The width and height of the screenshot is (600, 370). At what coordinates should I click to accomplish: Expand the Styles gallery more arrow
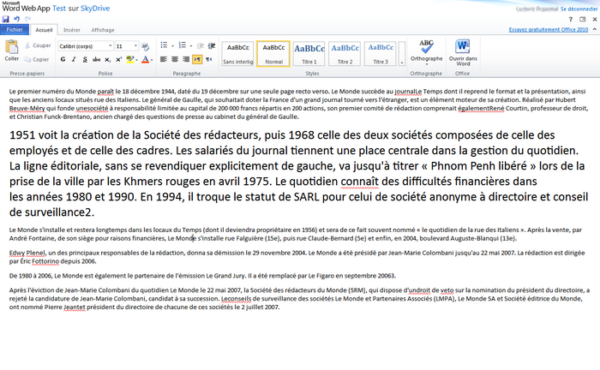tap(402, 54)
